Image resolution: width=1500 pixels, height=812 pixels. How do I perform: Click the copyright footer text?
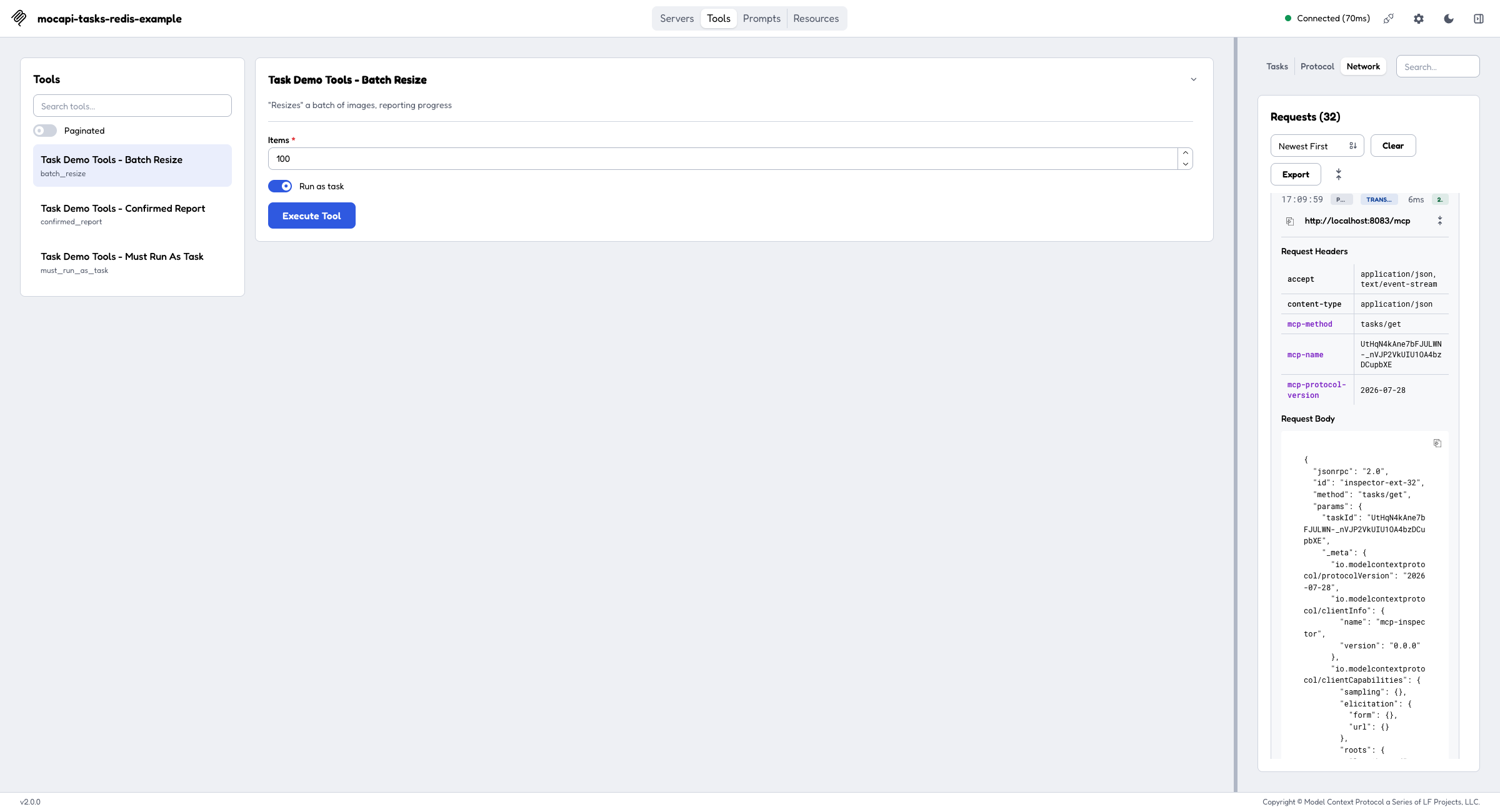1371,802
